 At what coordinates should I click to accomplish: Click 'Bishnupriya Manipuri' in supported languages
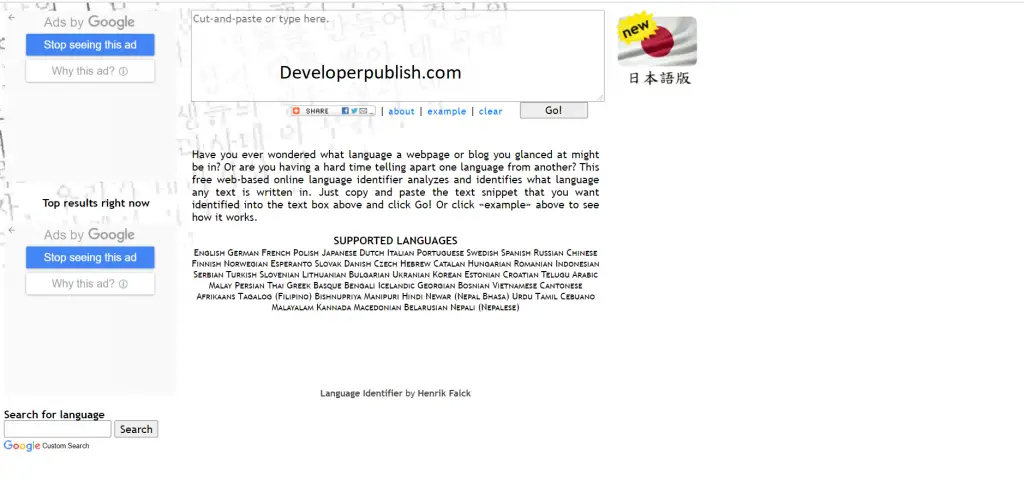click(x=357, y=296)
